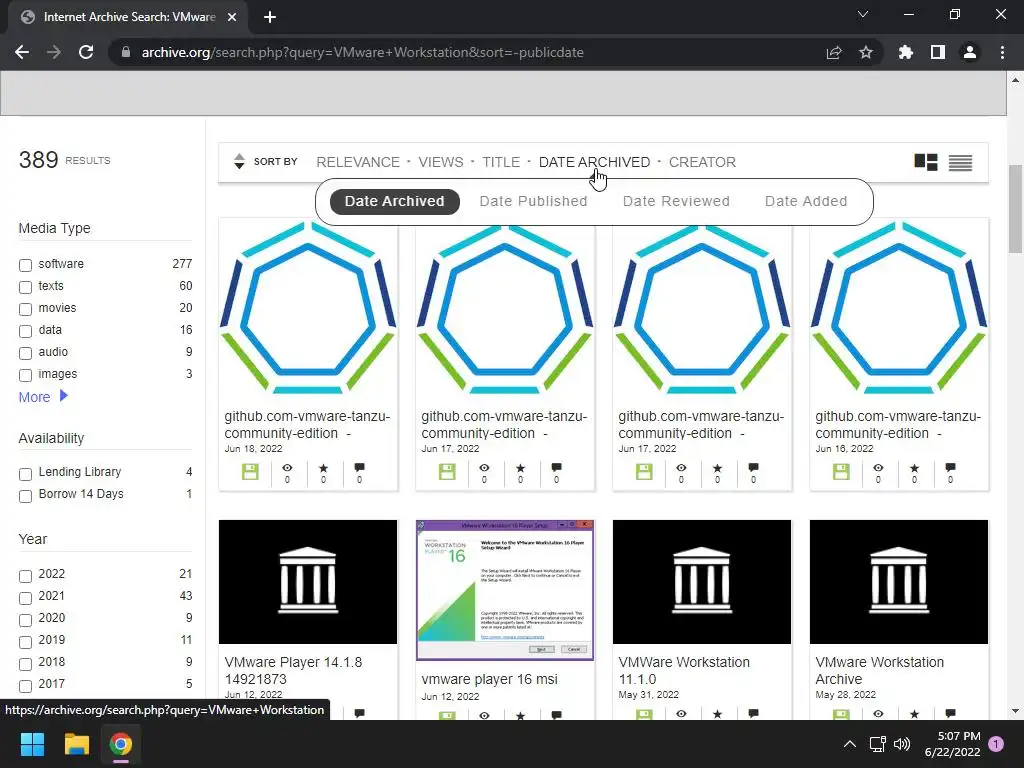Filter results by year 2019

(x=25, y=642)
